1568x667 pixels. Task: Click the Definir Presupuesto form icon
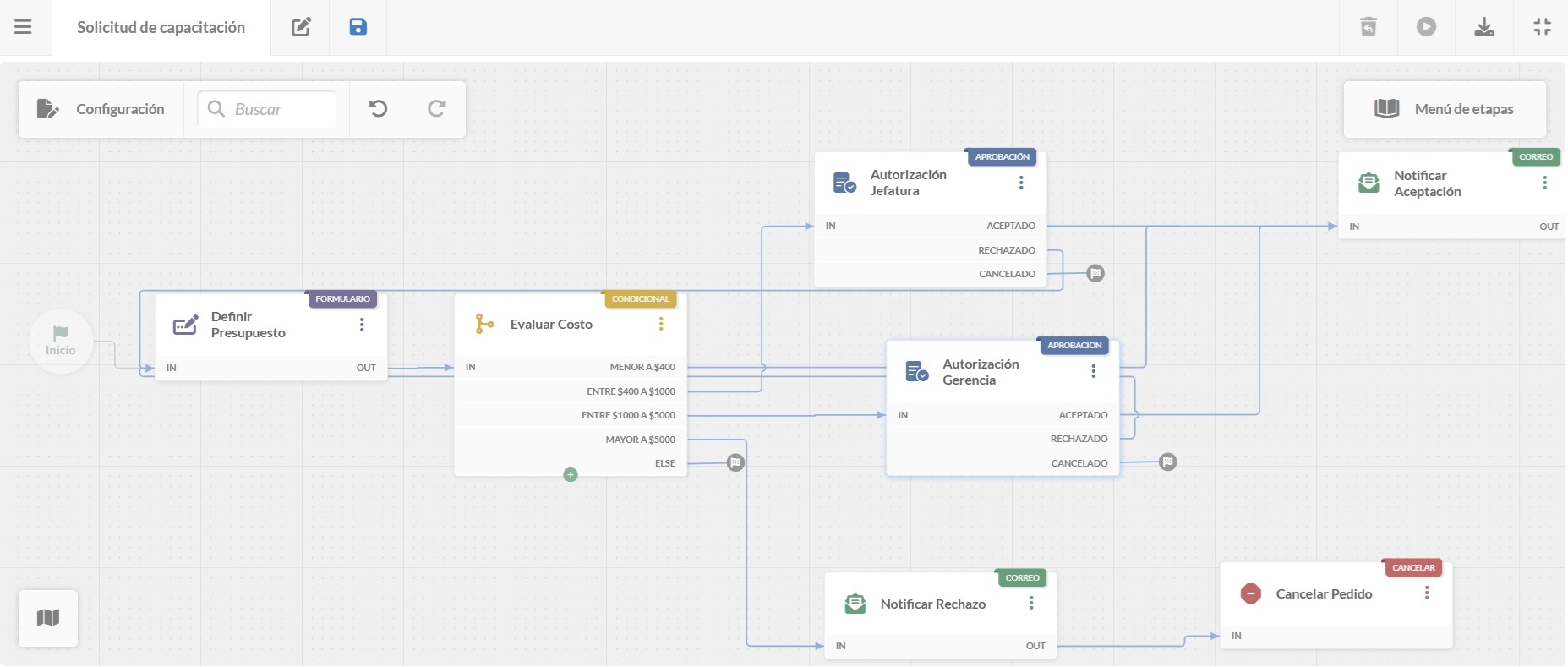[185, 325]
